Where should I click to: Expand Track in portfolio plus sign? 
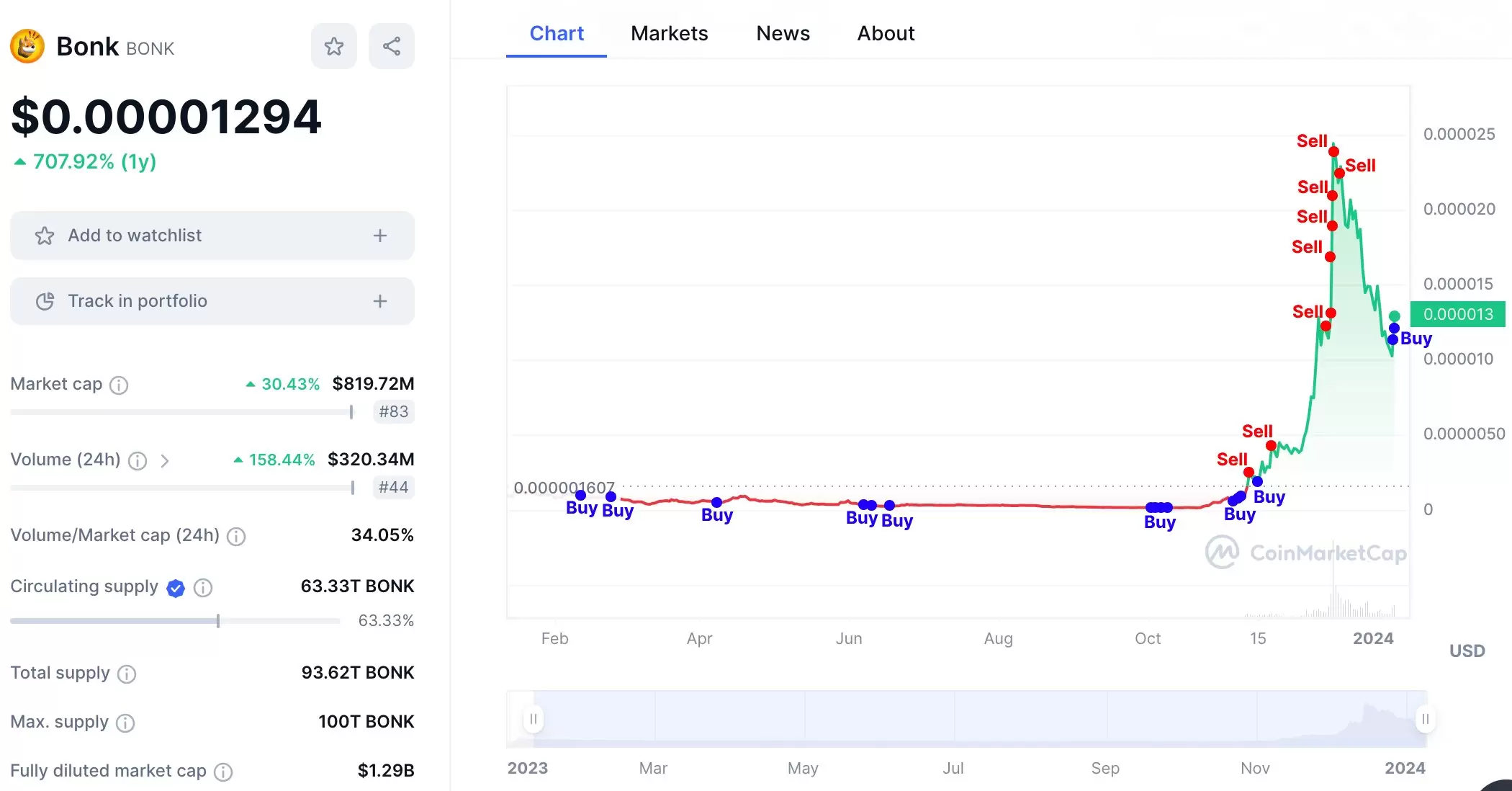[380, 301]
